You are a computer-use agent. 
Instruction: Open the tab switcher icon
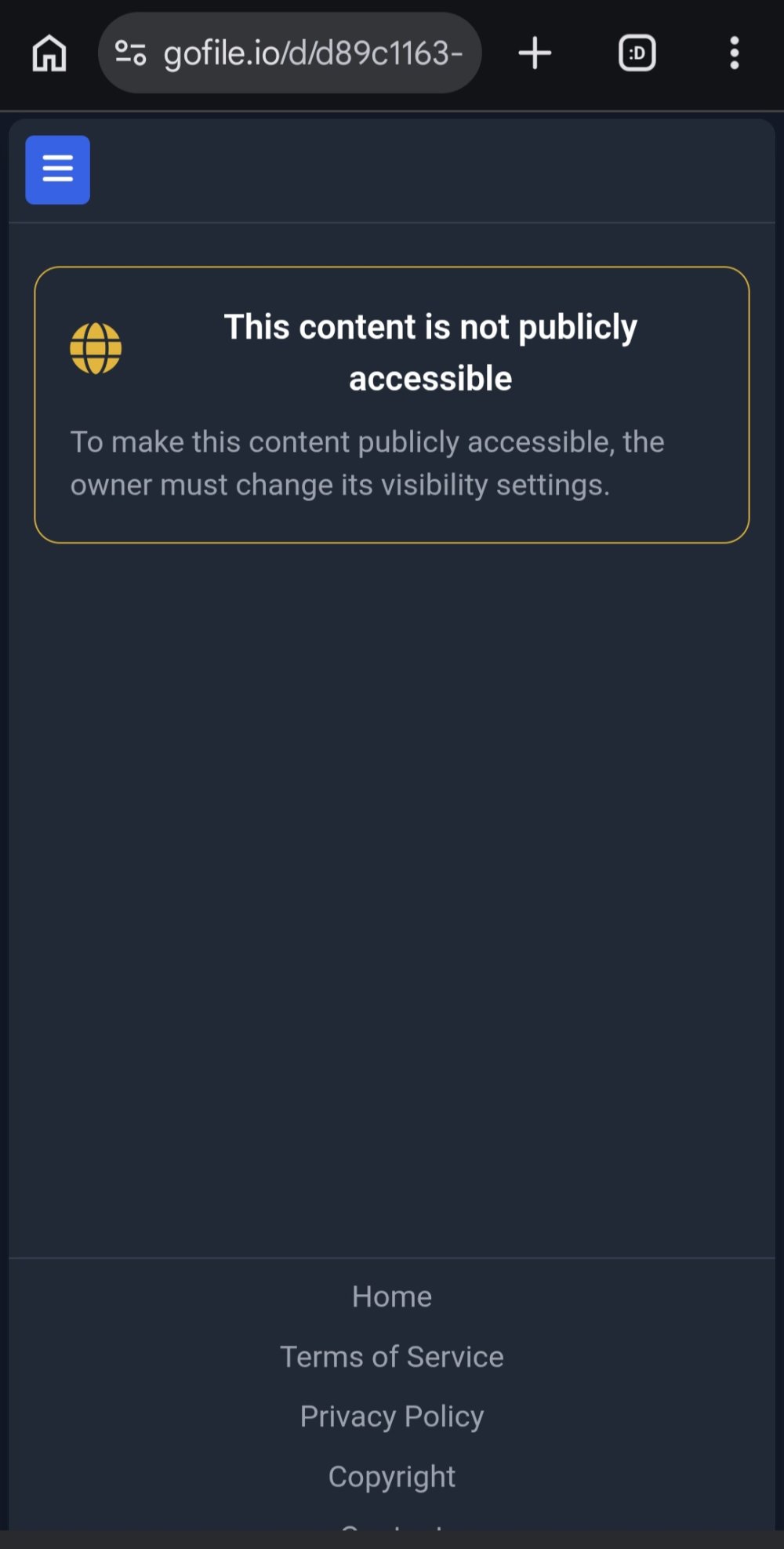[x=637, y=53]
